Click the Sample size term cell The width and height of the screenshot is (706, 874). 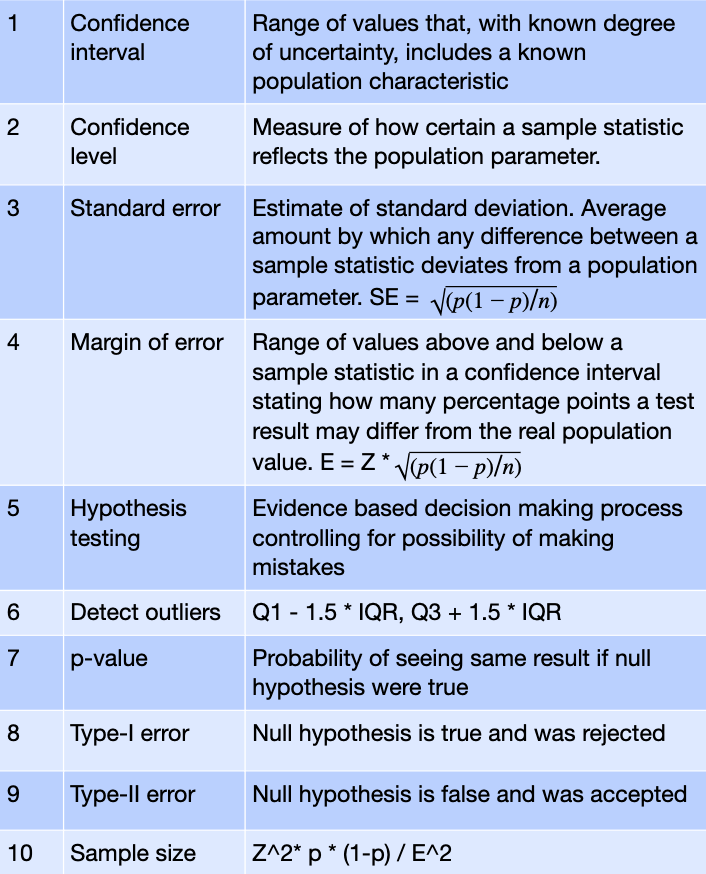click(154, 852)
